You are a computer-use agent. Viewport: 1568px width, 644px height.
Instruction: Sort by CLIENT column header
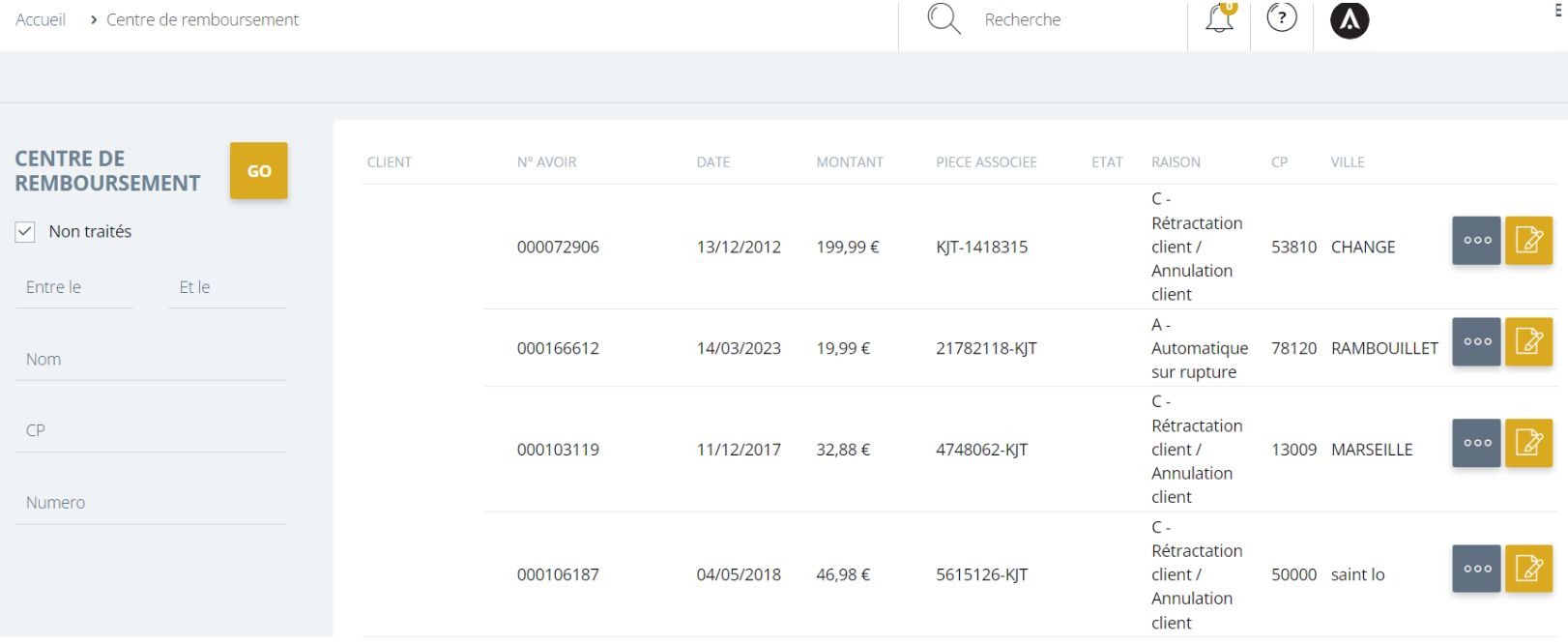[390, 162]
